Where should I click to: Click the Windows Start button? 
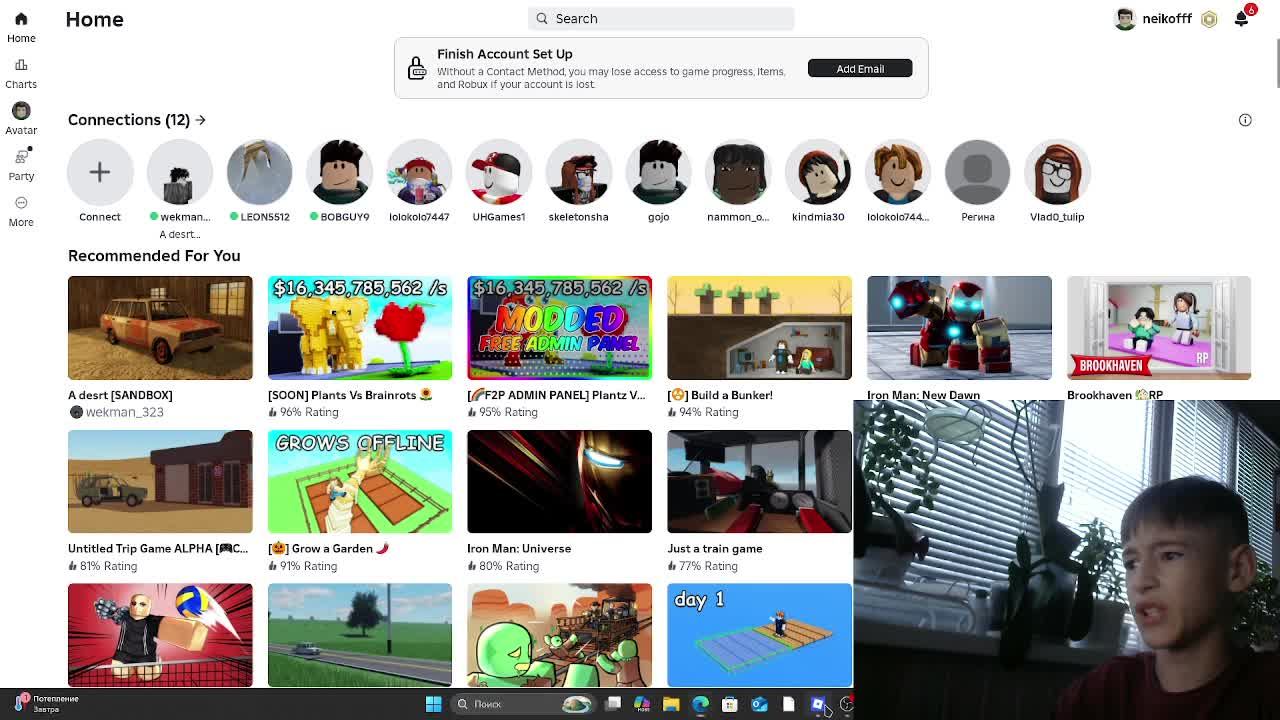point(433,704)
